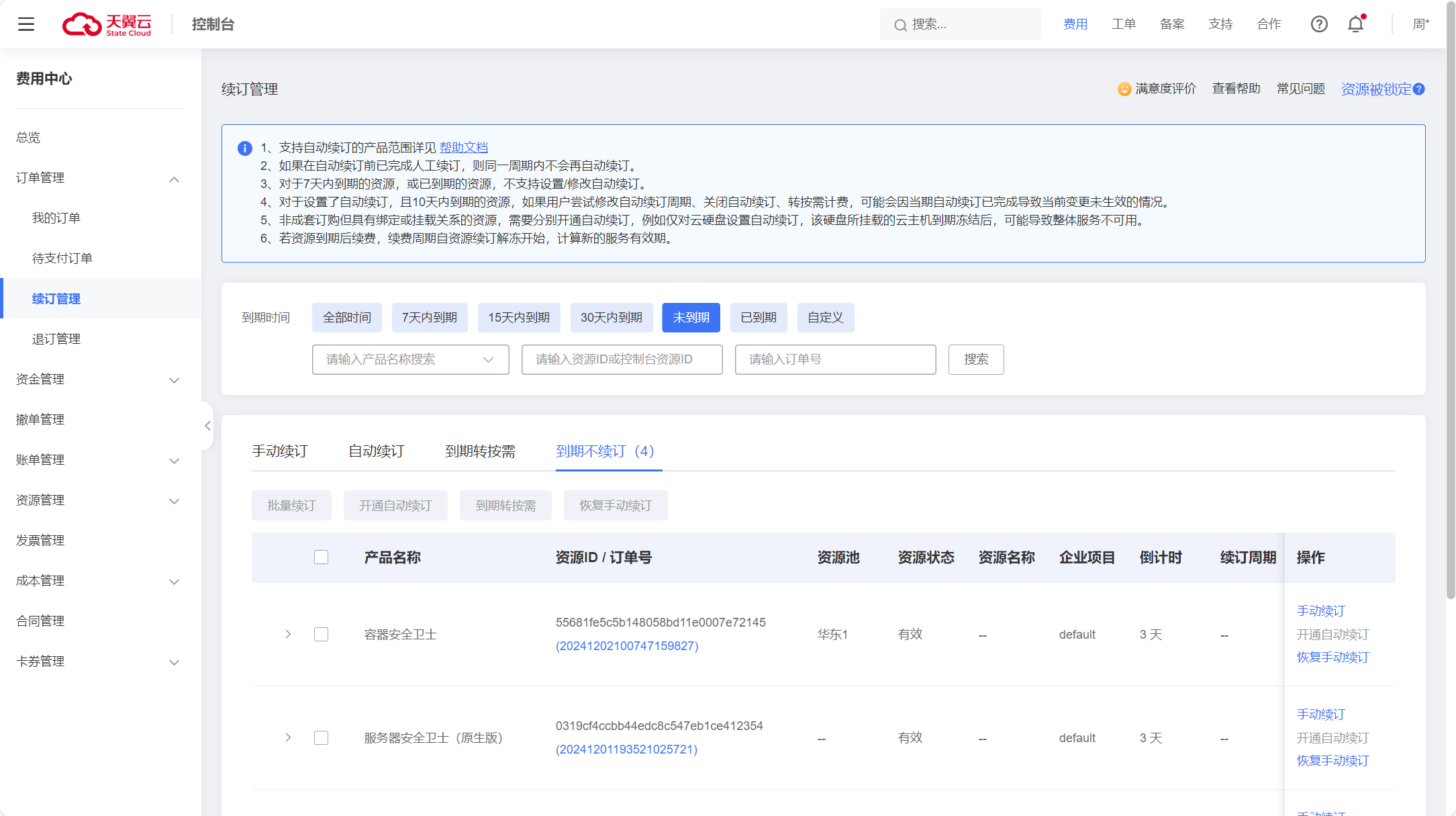Open order number 20241201193521025721
The image size is (1456, 816).
626,749
